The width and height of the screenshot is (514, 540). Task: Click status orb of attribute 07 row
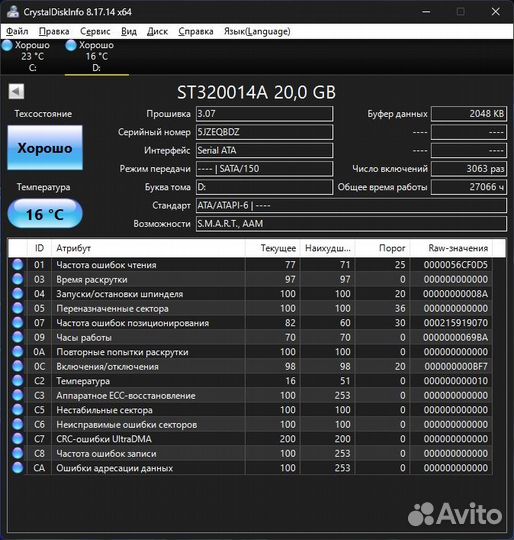point(18,323)
